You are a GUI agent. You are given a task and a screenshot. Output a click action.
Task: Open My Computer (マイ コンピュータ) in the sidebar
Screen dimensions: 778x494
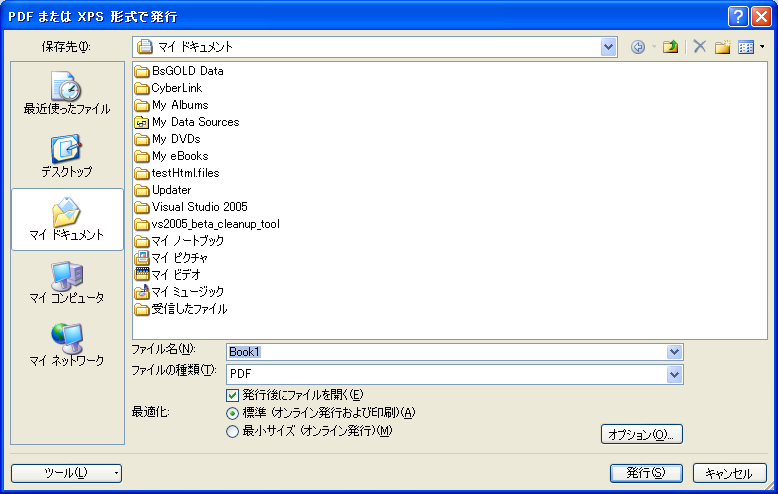(x=67, y=282)
